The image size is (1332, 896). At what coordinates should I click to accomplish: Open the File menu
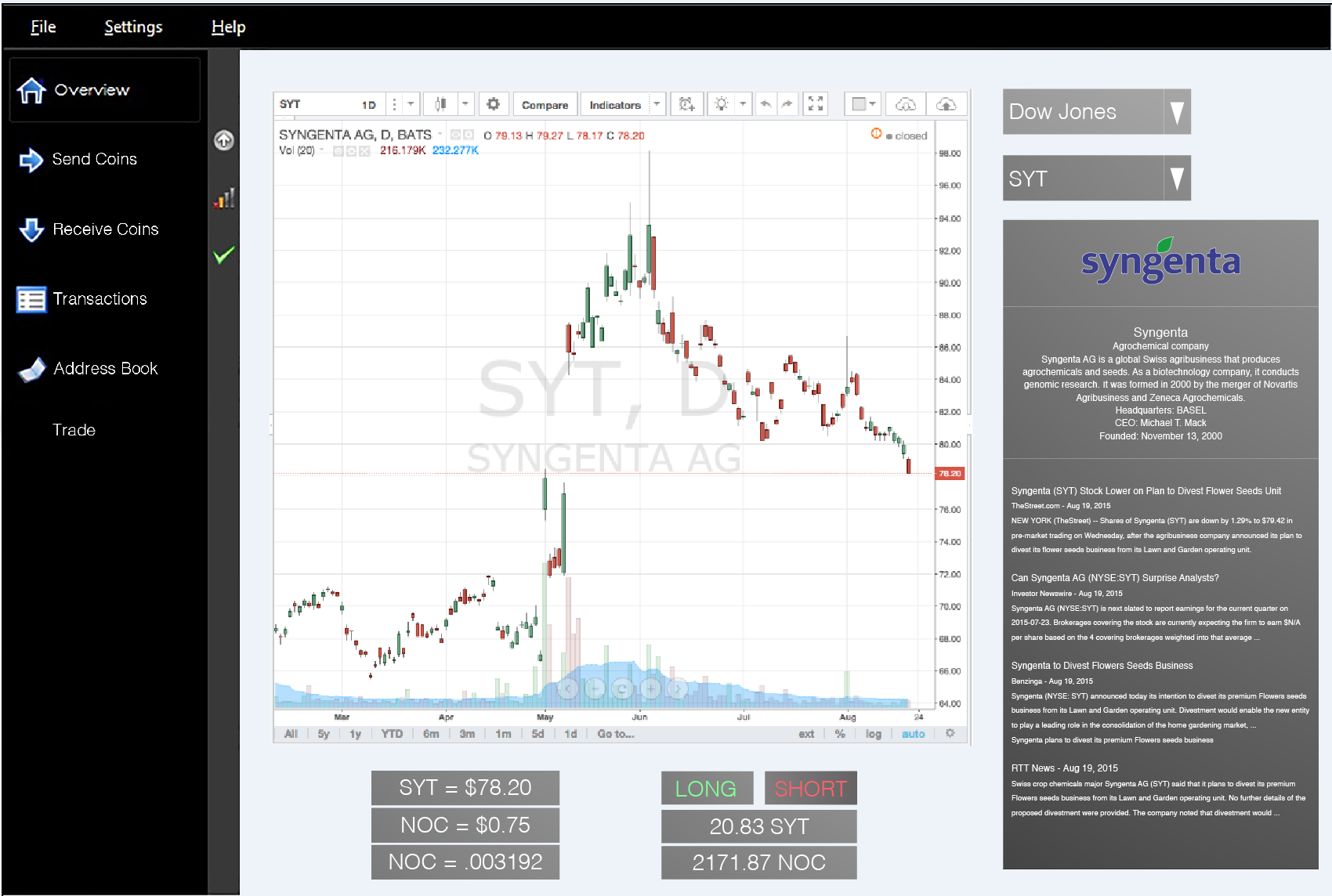[43, 27]
